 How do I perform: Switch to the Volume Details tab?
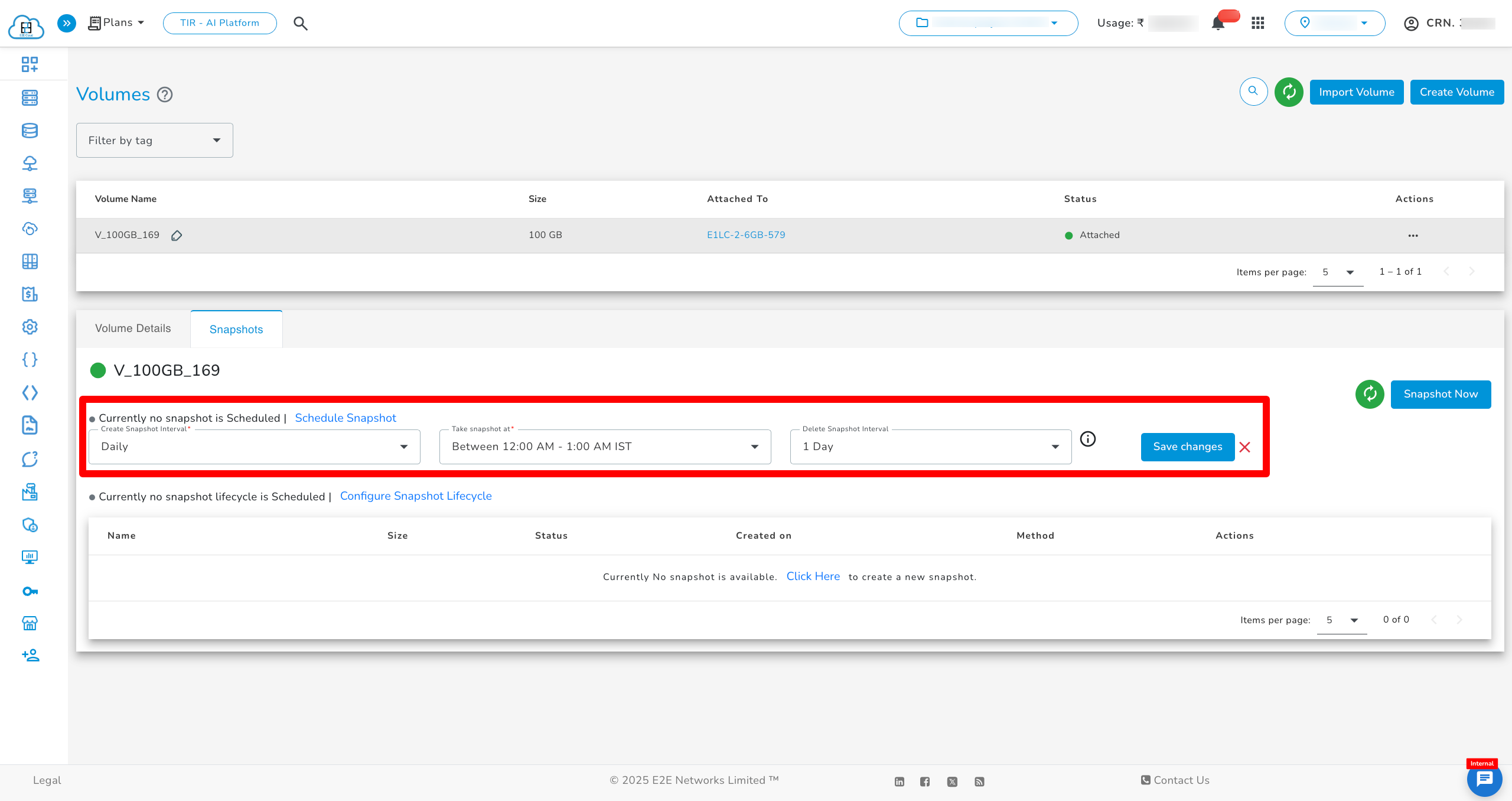pos(133,328)
